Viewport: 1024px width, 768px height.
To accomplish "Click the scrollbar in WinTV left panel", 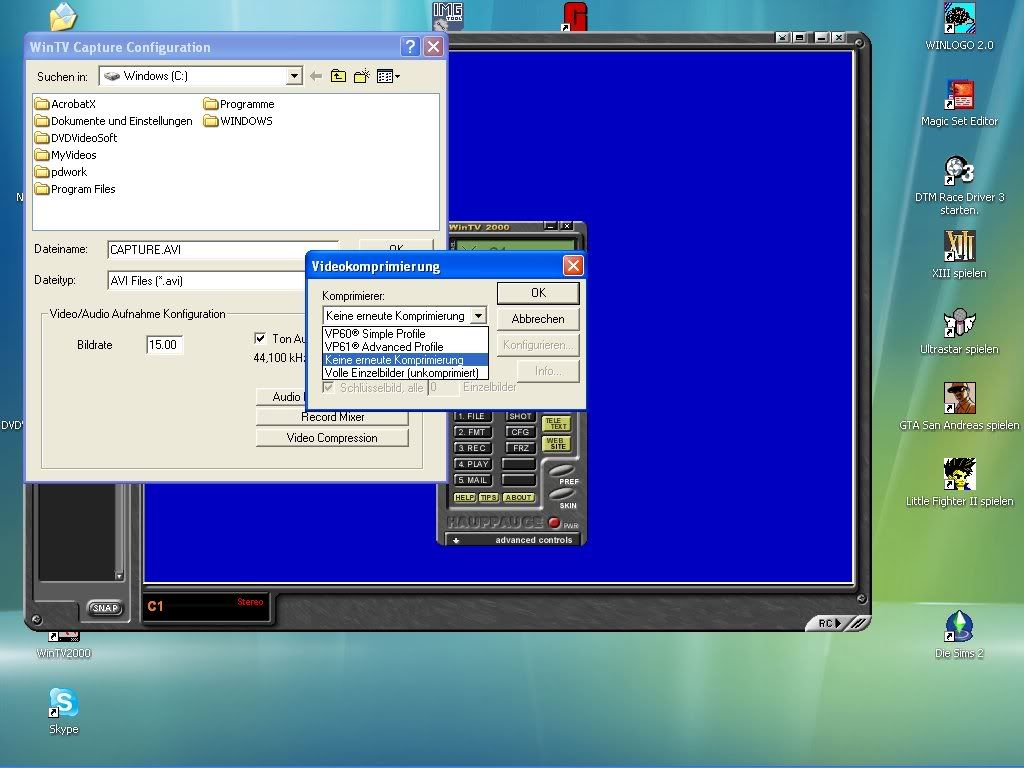I will [x=119, y=532].
